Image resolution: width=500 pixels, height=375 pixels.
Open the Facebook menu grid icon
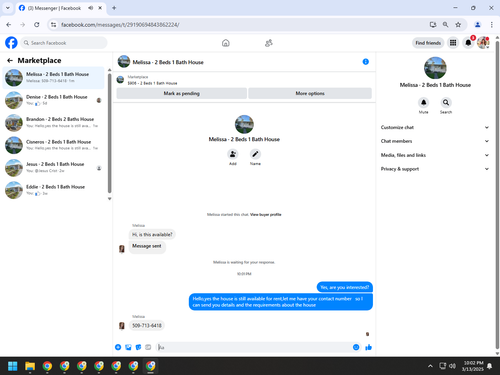click(453, 43)
